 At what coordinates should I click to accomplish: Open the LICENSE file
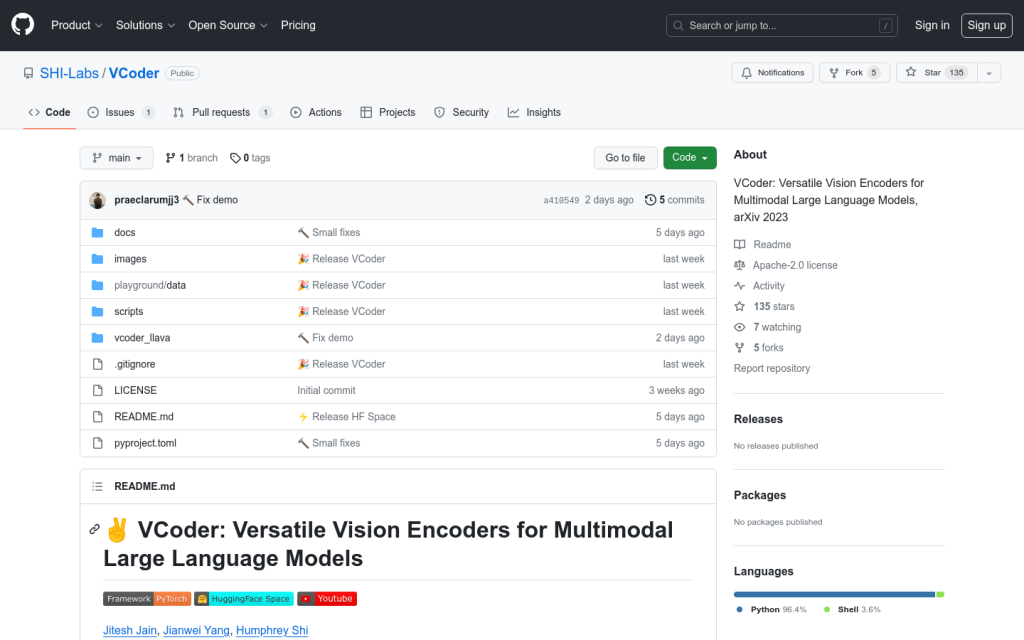(x=135, y=391)
